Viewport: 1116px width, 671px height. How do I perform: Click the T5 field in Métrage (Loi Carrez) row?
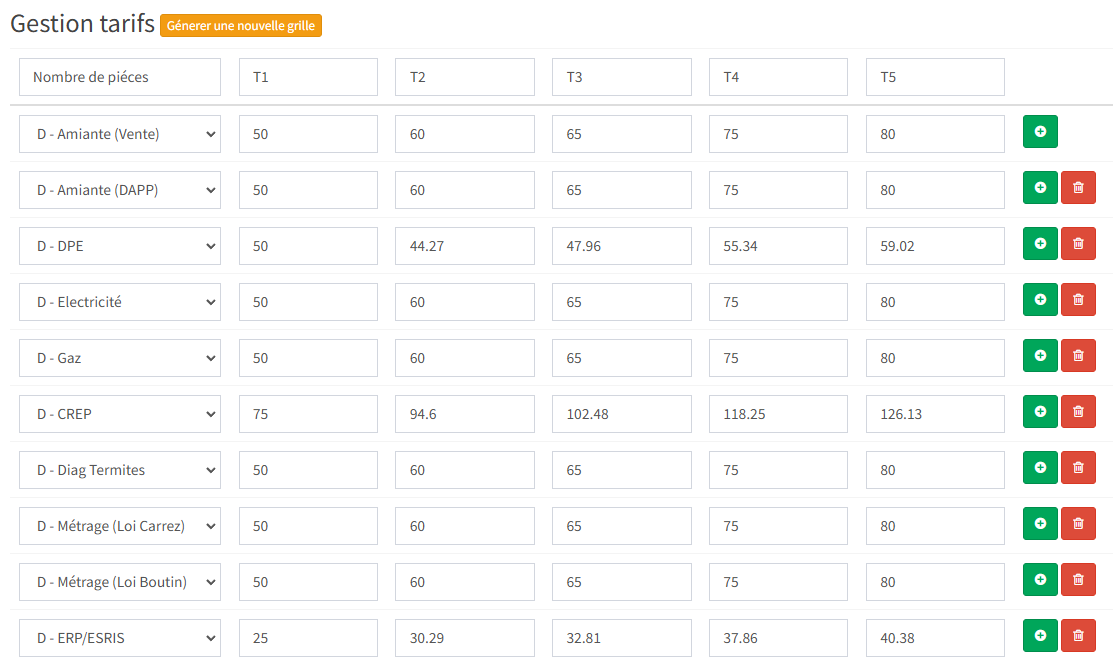(935, 526)
